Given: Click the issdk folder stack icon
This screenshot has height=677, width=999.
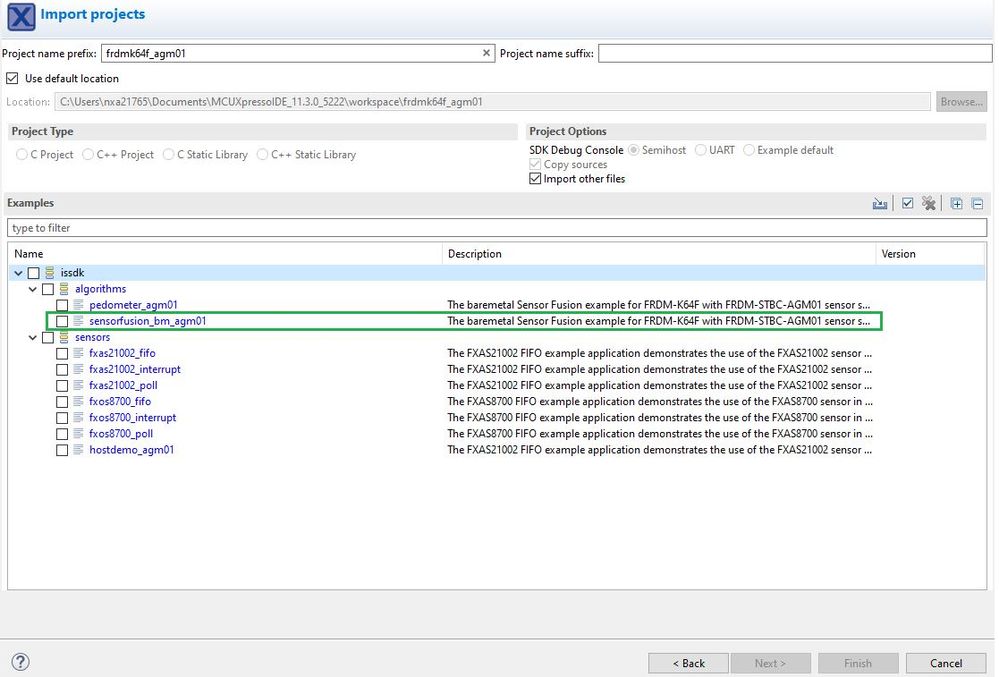Looking at the screenshot, I should [x=50, y=273].
